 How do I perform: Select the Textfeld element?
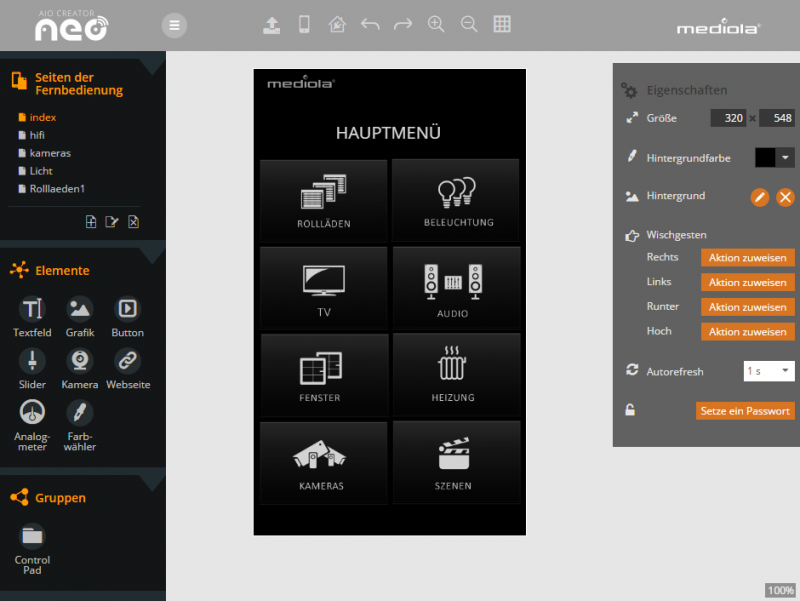[x=32, y=309]
